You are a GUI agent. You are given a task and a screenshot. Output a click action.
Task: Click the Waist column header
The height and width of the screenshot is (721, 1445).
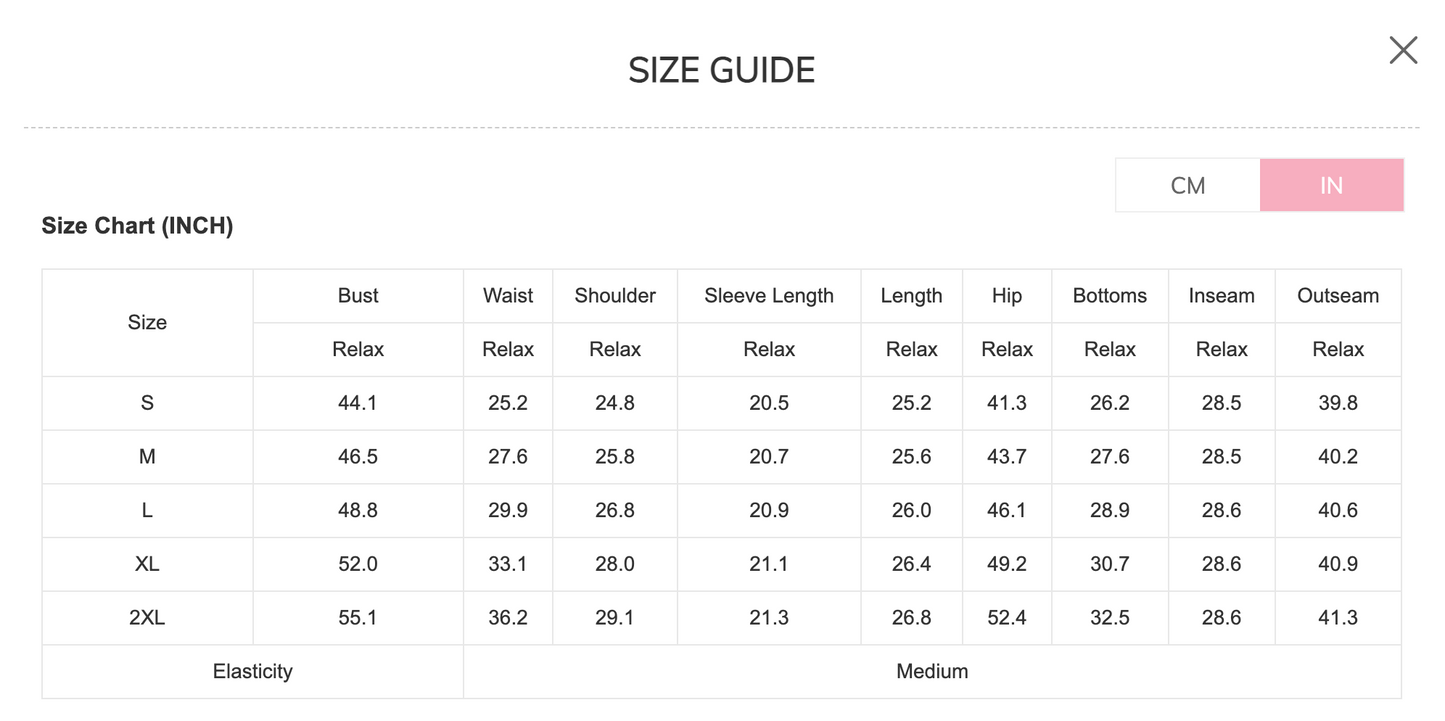(x=507, y=295)
